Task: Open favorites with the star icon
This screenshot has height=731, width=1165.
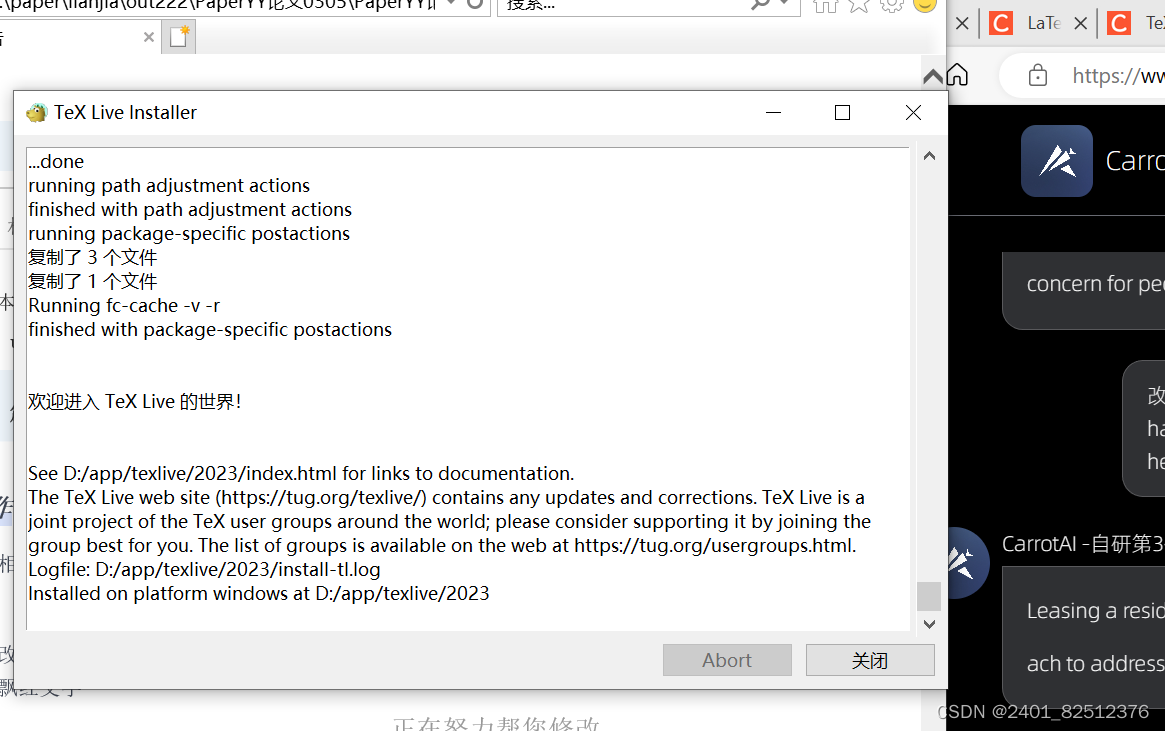Action: point(858,6)
